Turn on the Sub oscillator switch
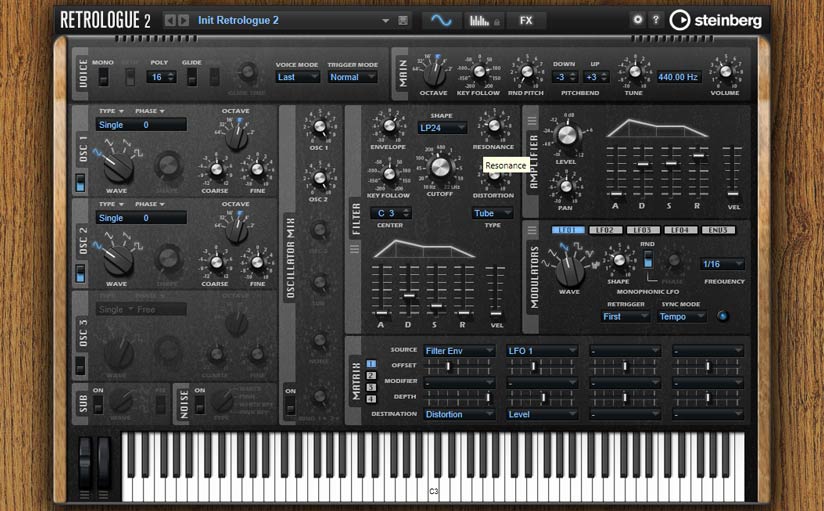Screen dimensions: 824x511 [x=98, y=404]
